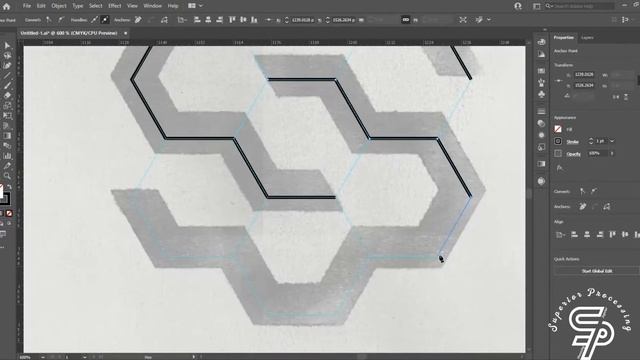Click Start Global Edit button
Image resolution: width=640 pixels, height=360 pixels.
pos(596,271)
